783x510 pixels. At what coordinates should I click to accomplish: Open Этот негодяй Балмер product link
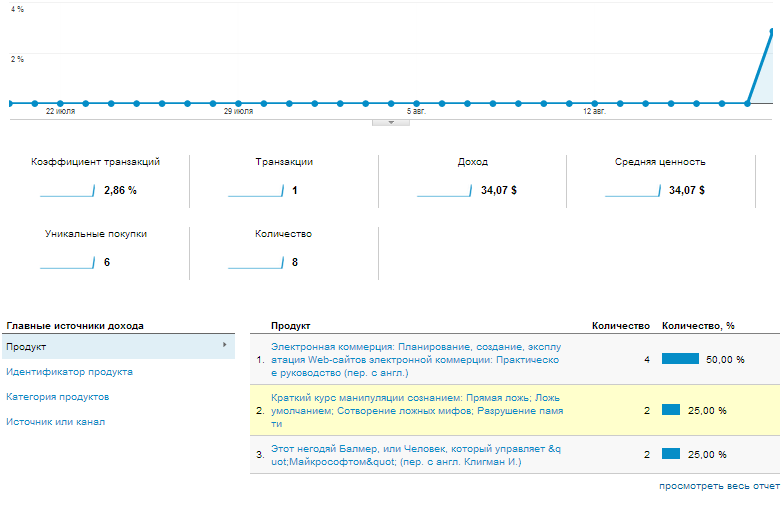click(x=415, y=456)
